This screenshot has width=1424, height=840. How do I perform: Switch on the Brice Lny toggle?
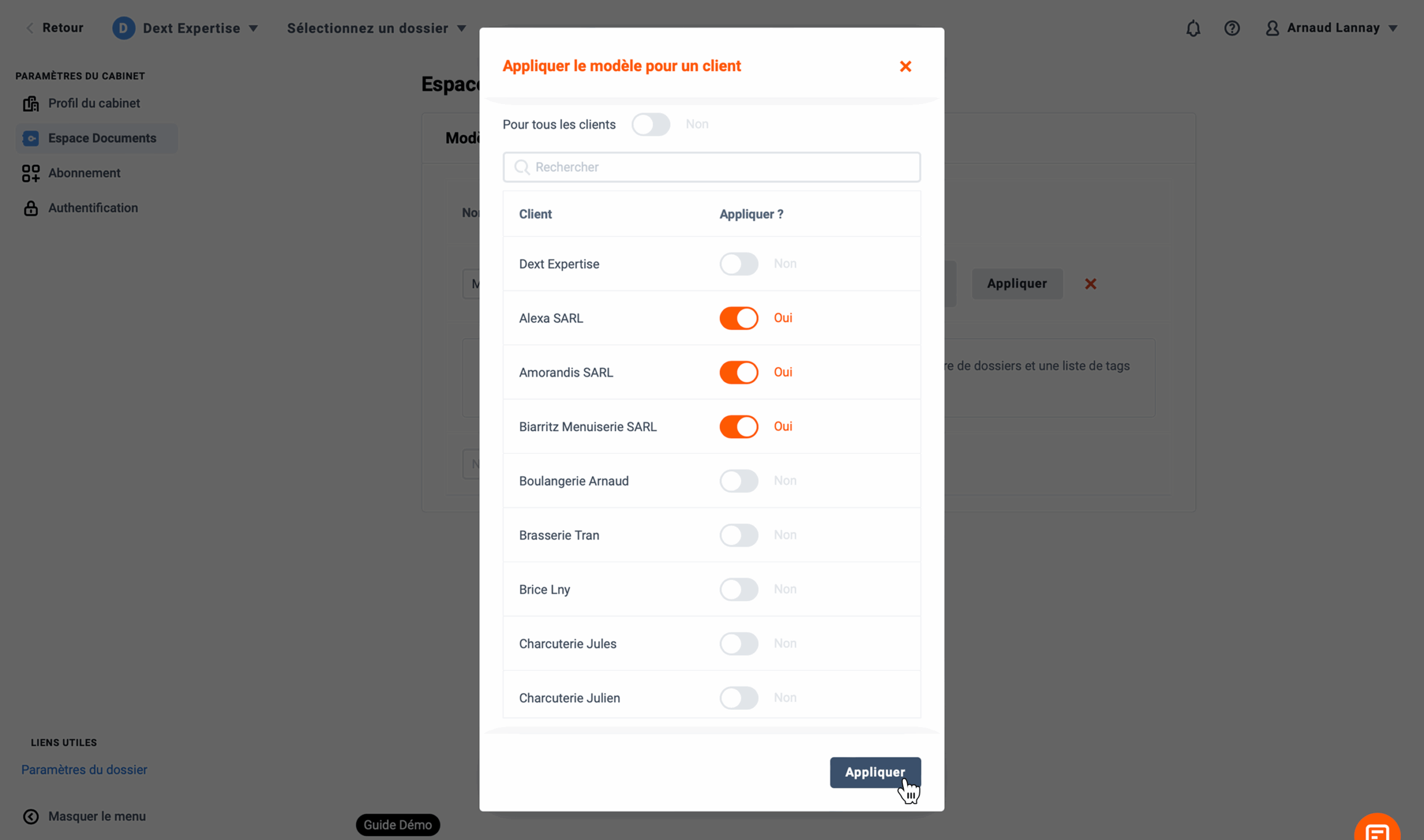(739, 589)
